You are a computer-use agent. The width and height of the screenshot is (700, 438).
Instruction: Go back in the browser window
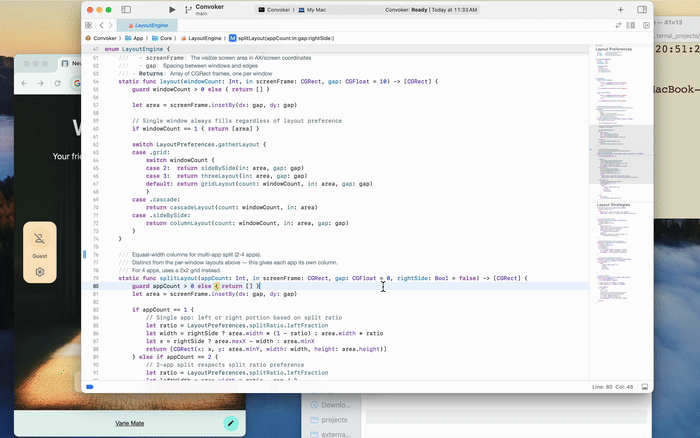tap(25, 83)
